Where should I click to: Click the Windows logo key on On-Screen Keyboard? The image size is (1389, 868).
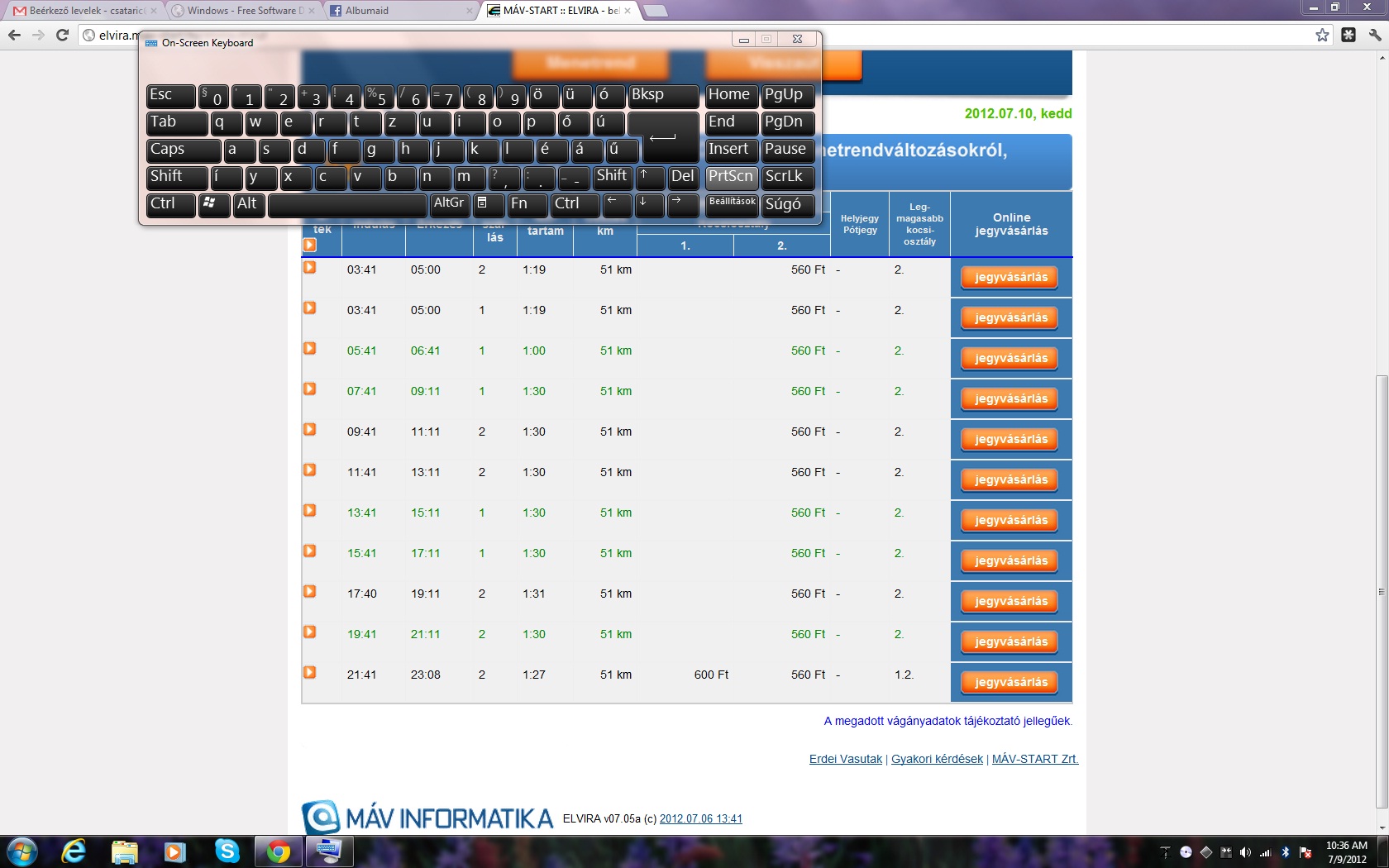(x=214, y=204)
